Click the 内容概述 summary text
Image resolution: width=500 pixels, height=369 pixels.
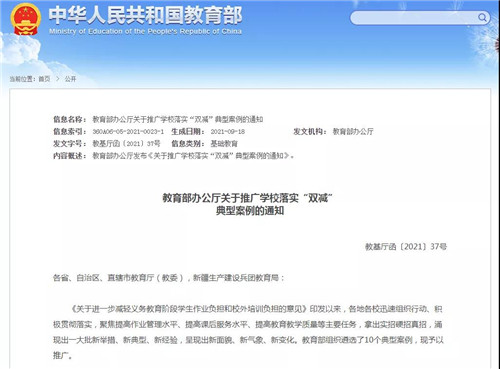tap(194, 156)
